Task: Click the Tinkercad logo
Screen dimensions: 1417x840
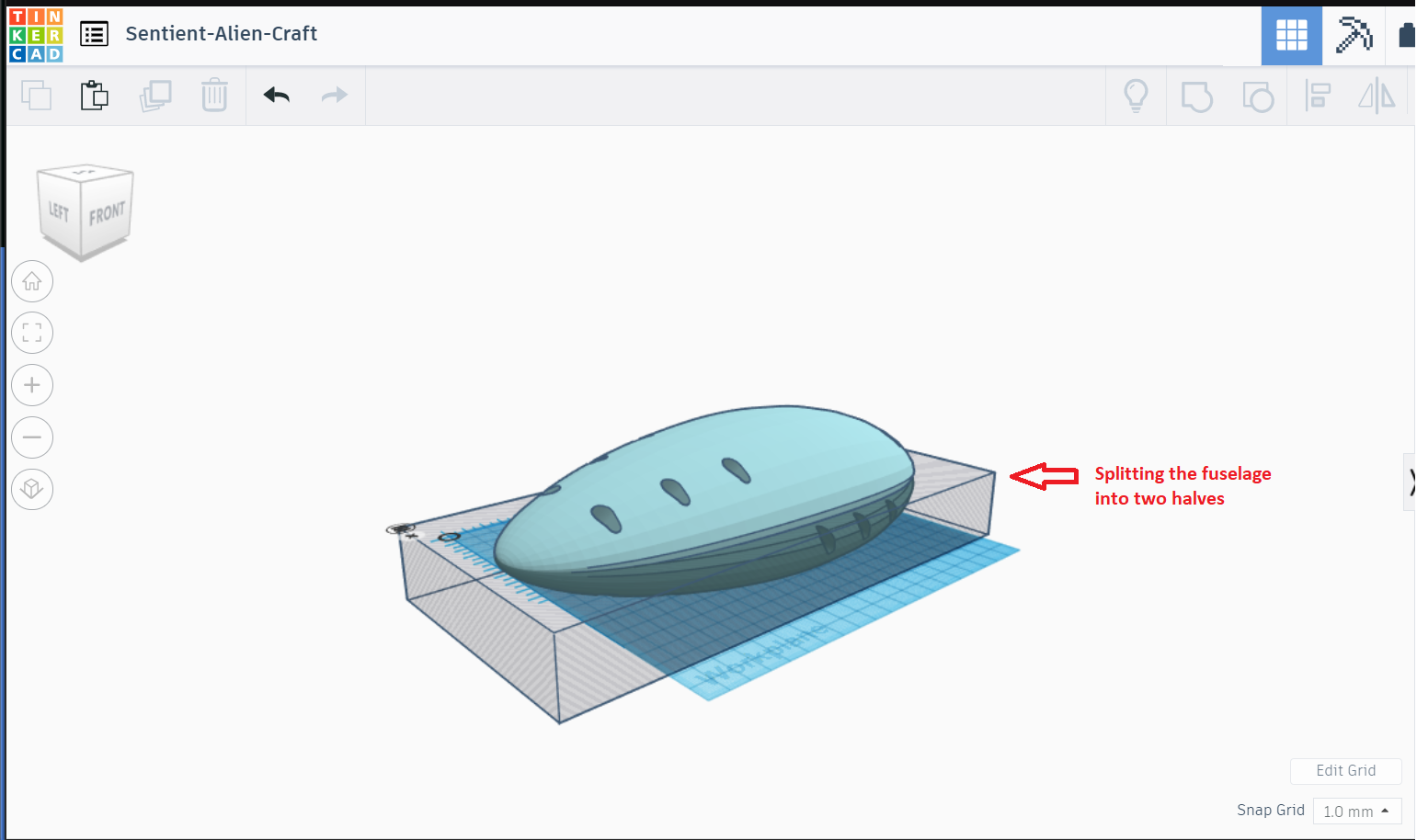Action: 36,35
